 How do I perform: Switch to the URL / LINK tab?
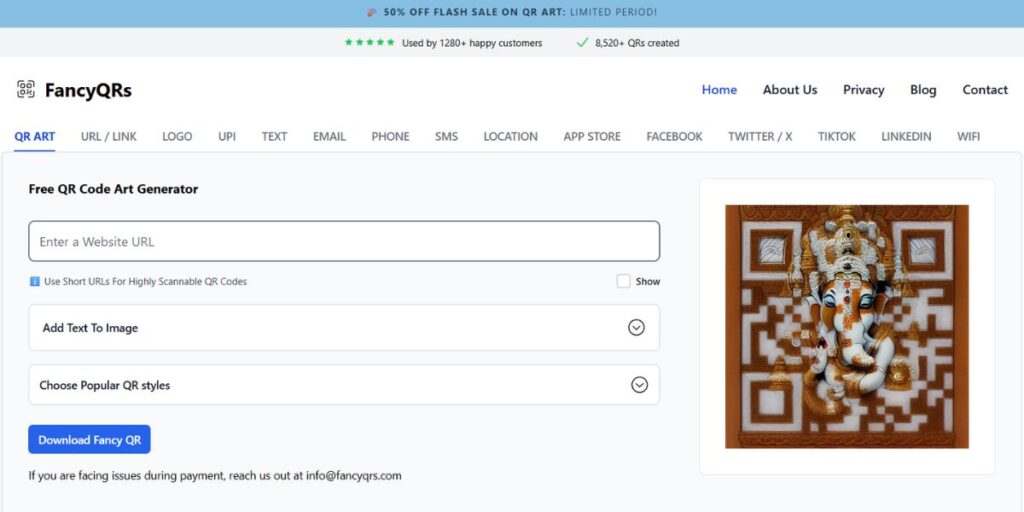[x=109, y=136]
